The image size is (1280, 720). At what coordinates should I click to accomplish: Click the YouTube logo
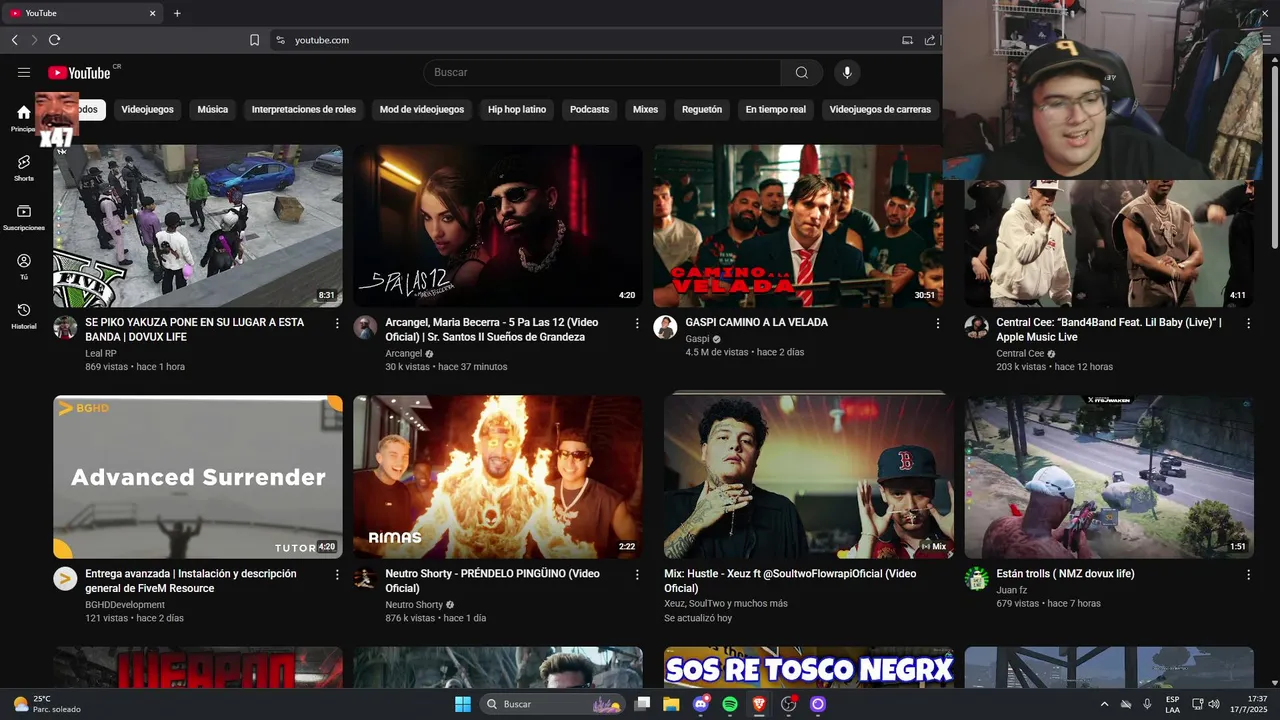[79, 72]
